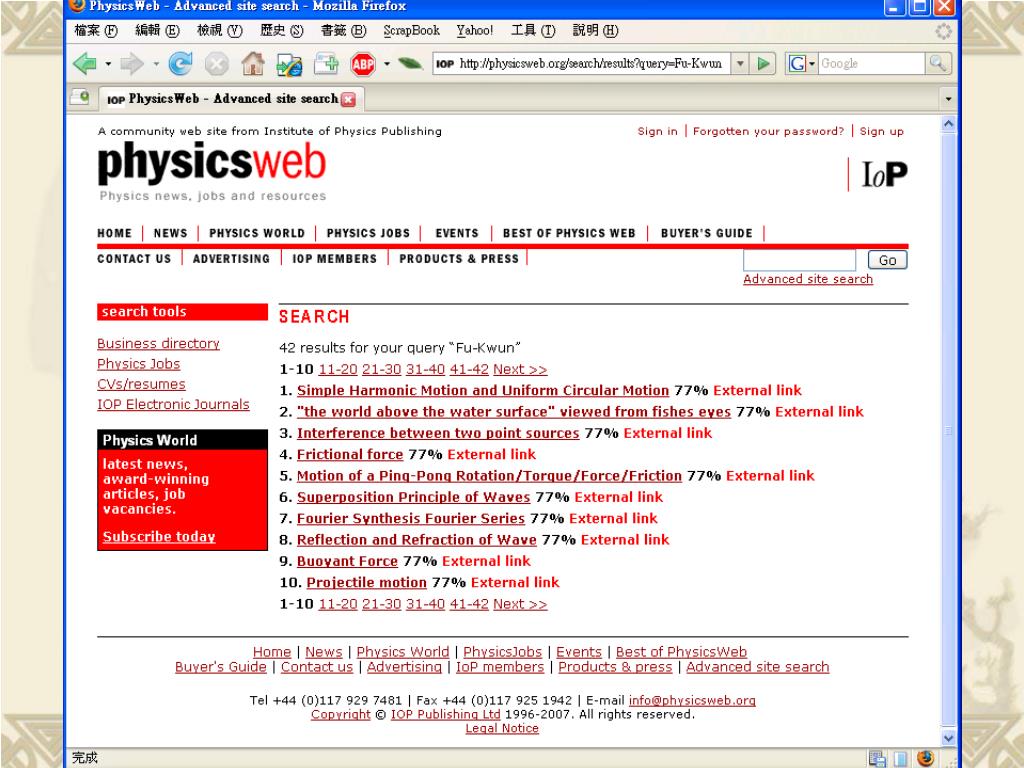Image resolution: width=1024 pixels, height=768 pixels.
Task: Open a new tab via toolbar icon
Action: (x=326, y=64)
